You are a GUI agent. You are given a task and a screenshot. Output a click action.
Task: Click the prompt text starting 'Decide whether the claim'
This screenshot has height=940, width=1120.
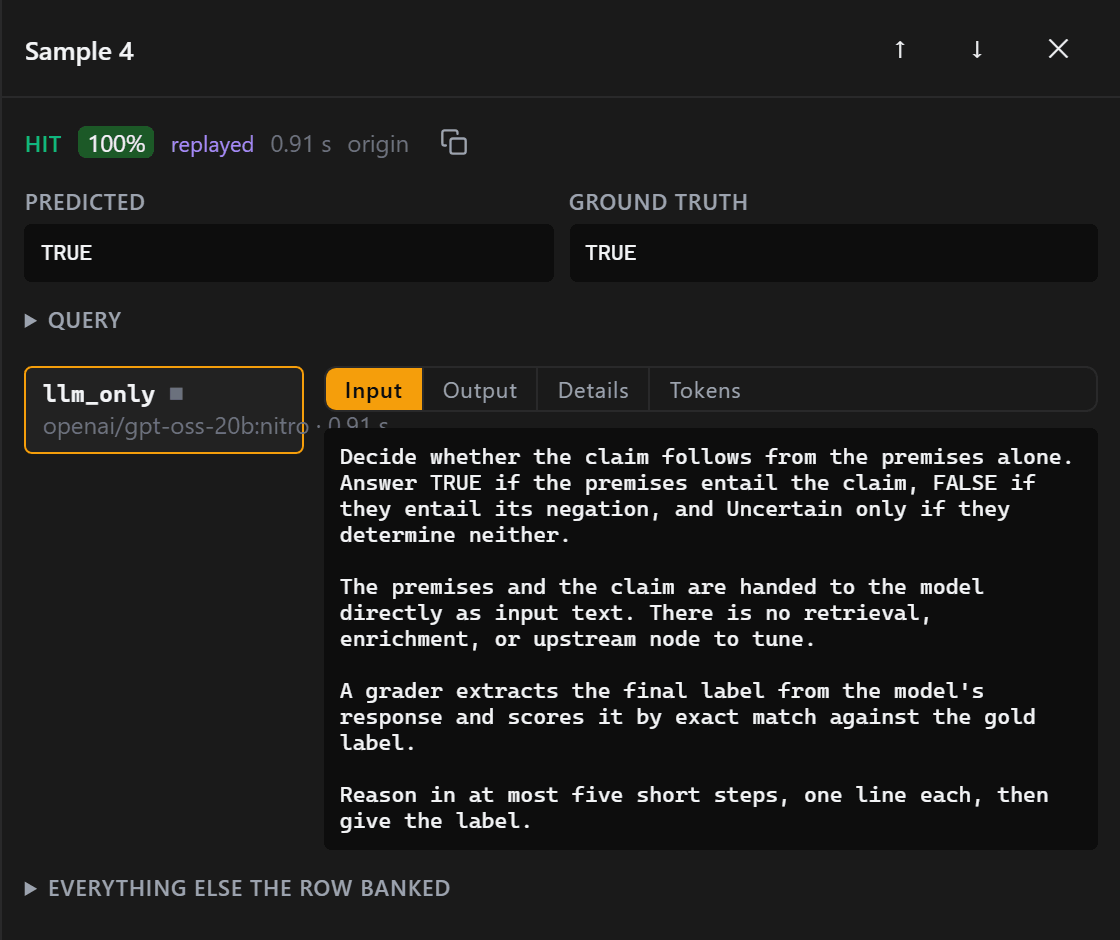(706, 496)
